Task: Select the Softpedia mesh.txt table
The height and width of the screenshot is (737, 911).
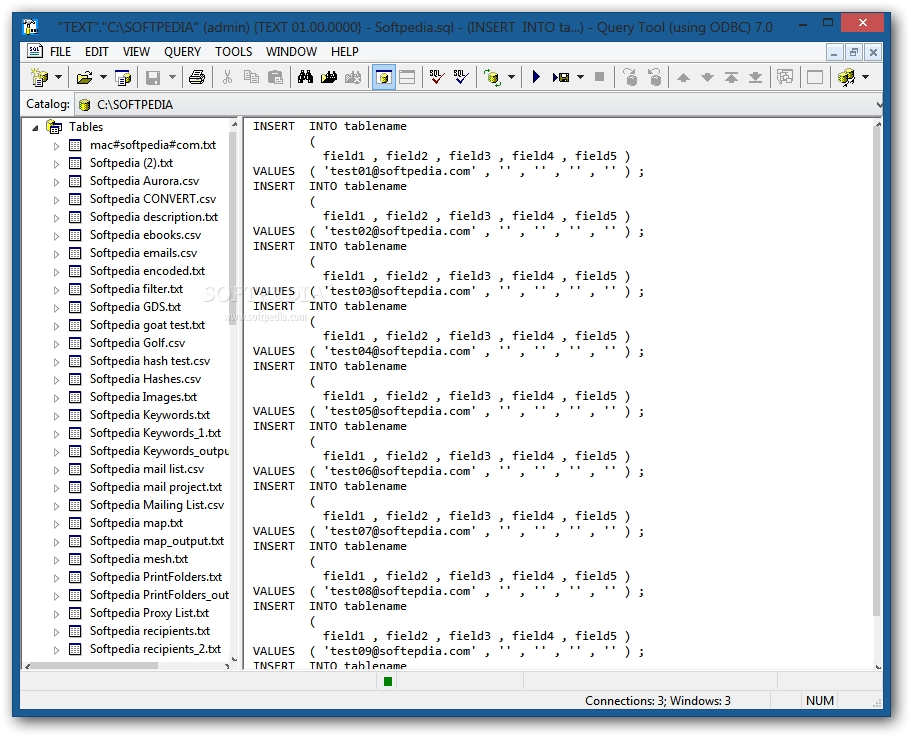Action: [139, 559]
